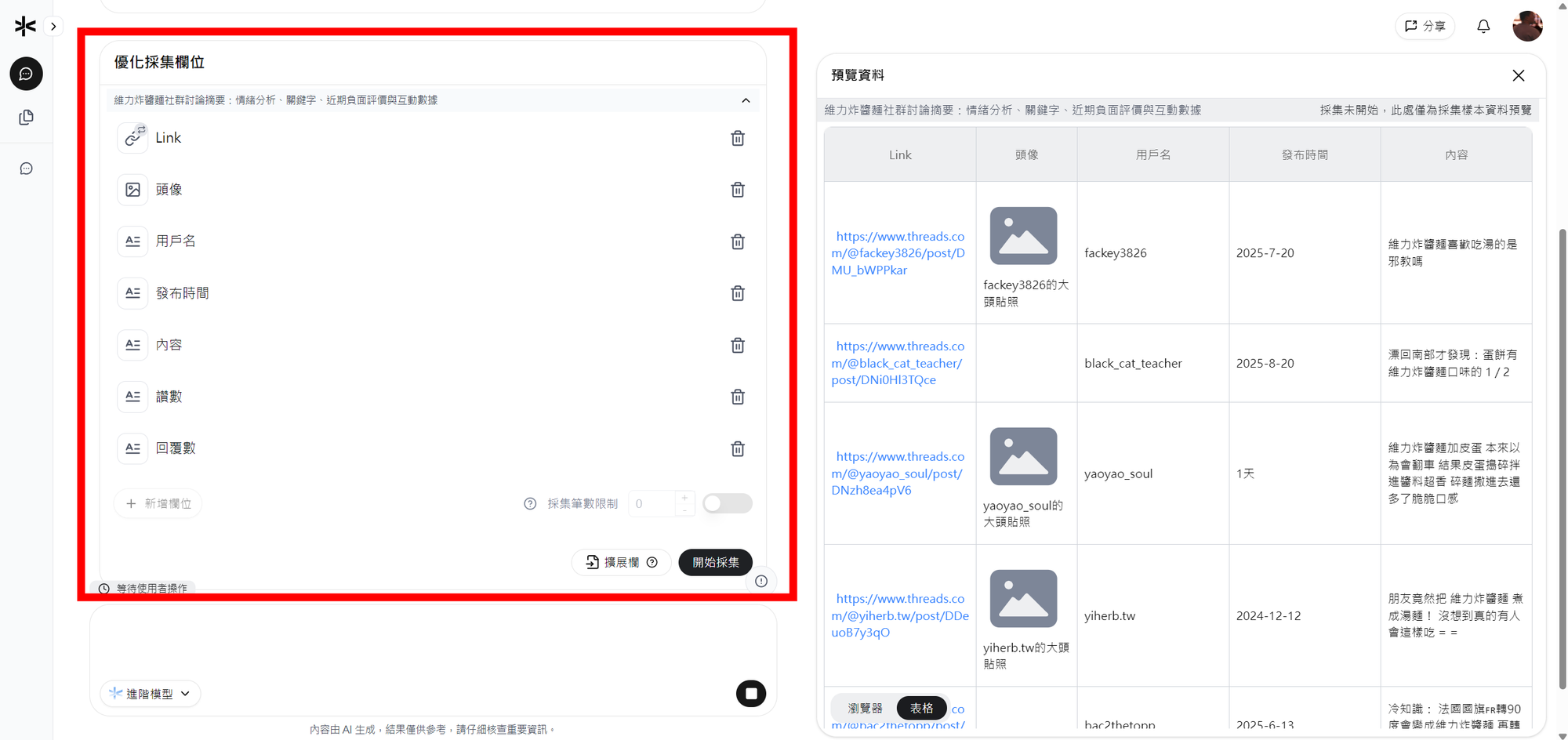Expand the left sidebar with the chevron

tap(53, 26)
